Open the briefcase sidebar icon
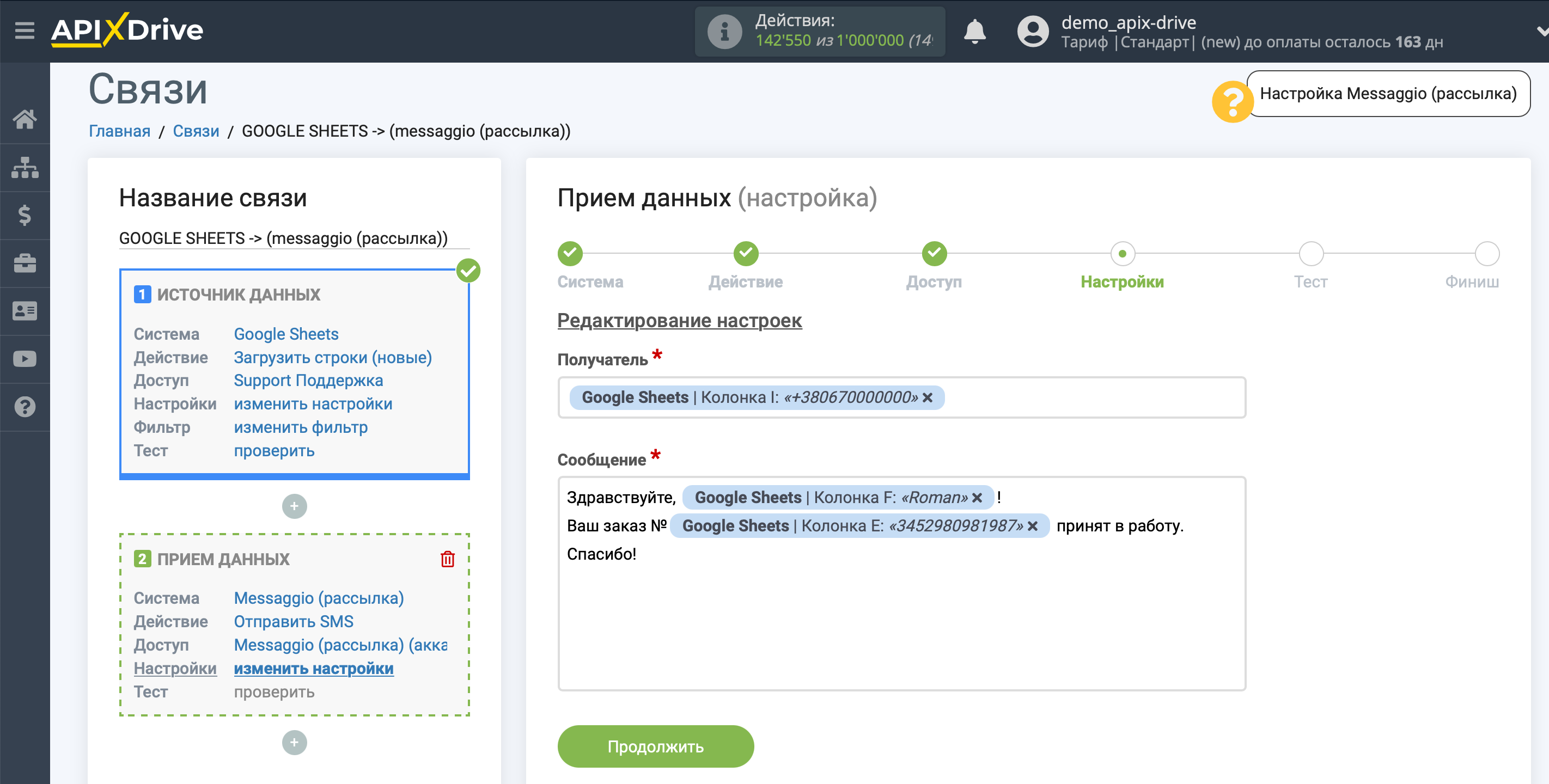 (x=25, y=264)
